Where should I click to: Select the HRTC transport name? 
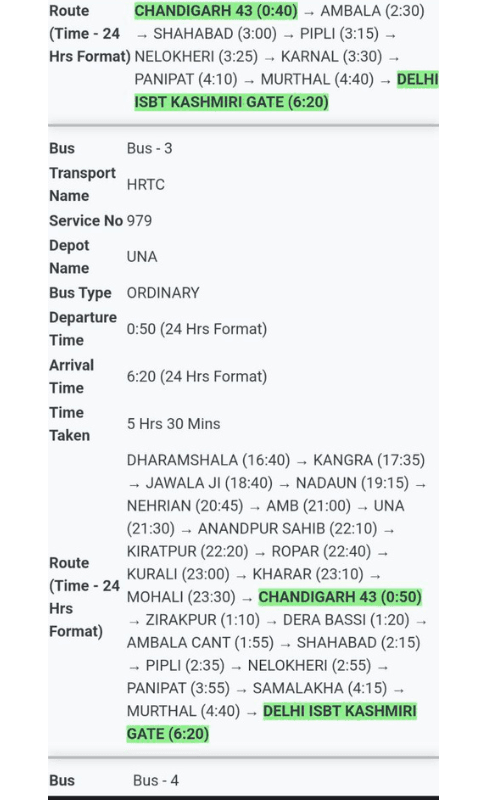coord(146,184)
